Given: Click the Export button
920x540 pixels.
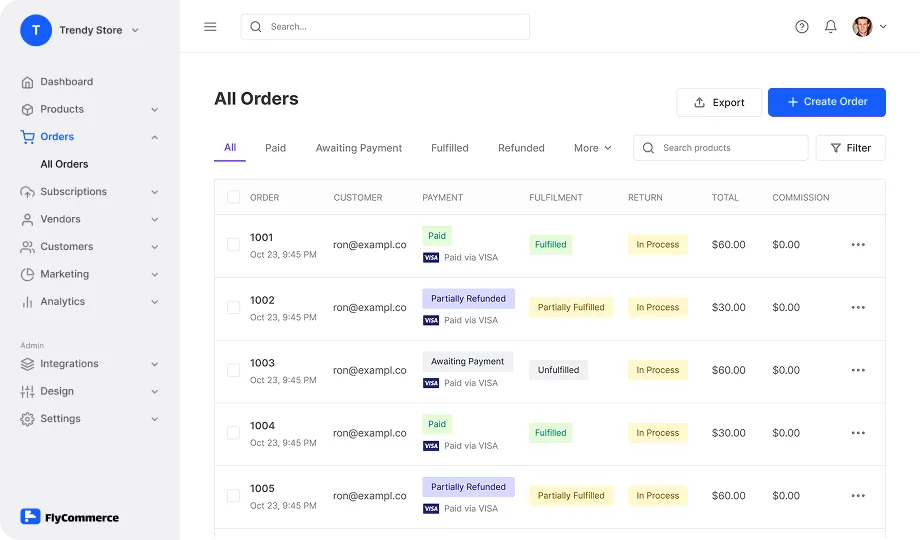Looking at the screenshot, I should [719, 103].
